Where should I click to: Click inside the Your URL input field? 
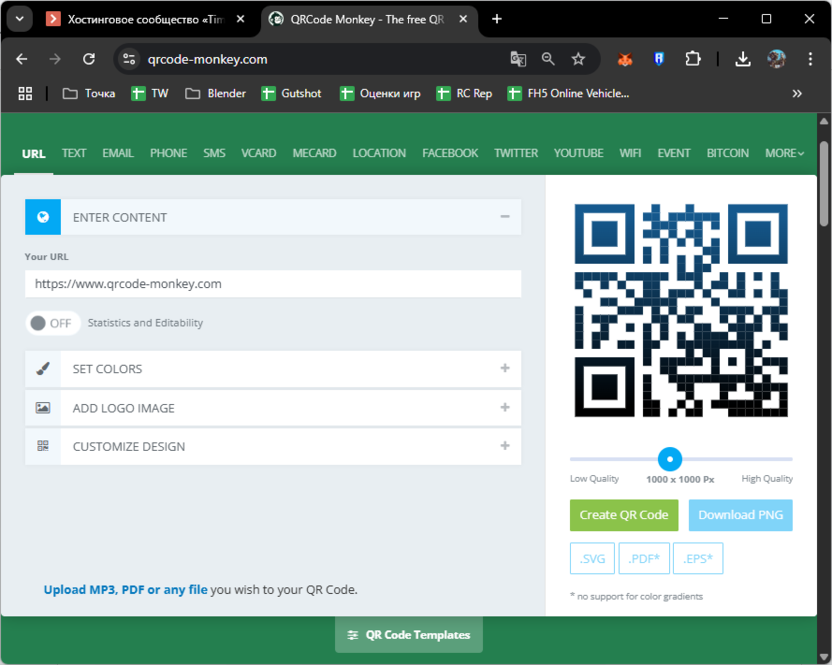coord(273,284)
